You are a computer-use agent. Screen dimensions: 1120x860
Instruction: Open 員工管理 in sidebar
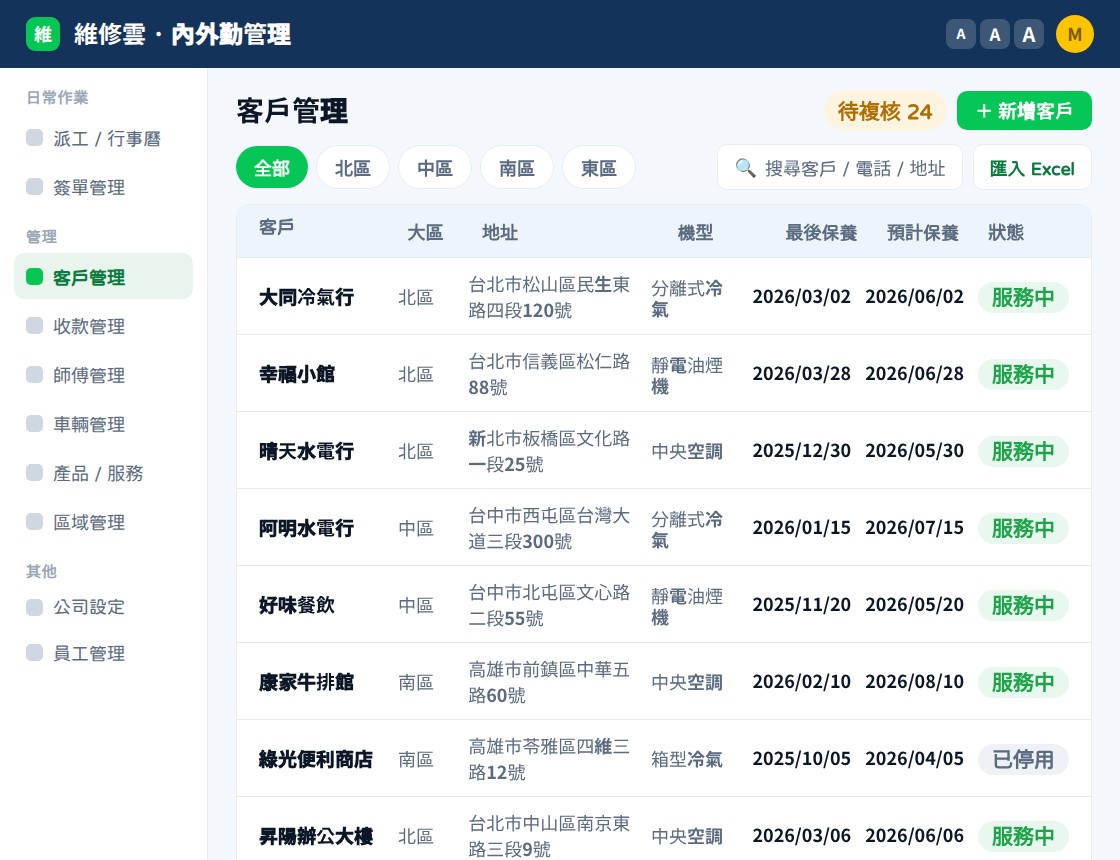(104, 653)
